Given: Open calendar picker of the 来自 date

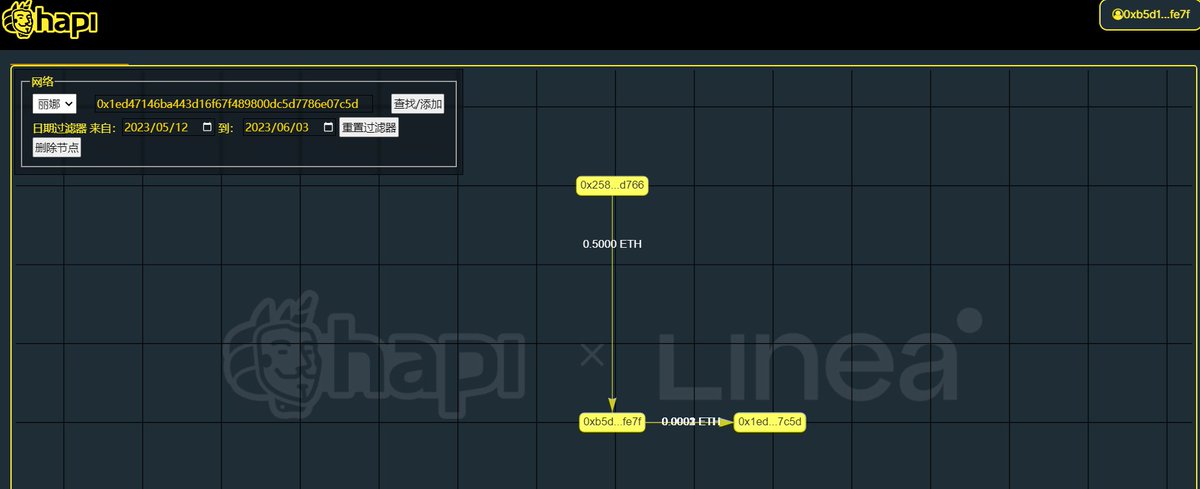Looking at the screenshot, I should coord(207,128).
